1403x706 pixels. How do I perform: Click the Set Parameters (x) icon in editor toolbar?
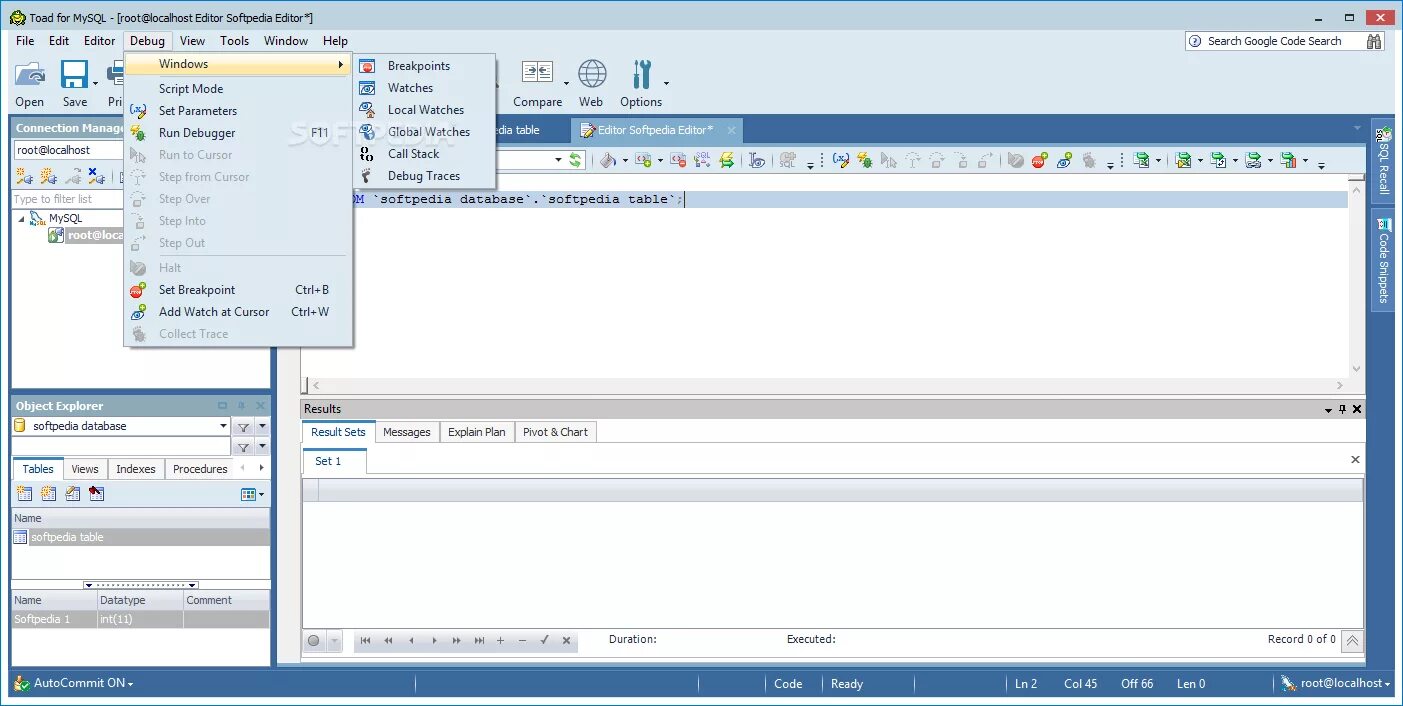pyautogui.click(x=840, y=160)
